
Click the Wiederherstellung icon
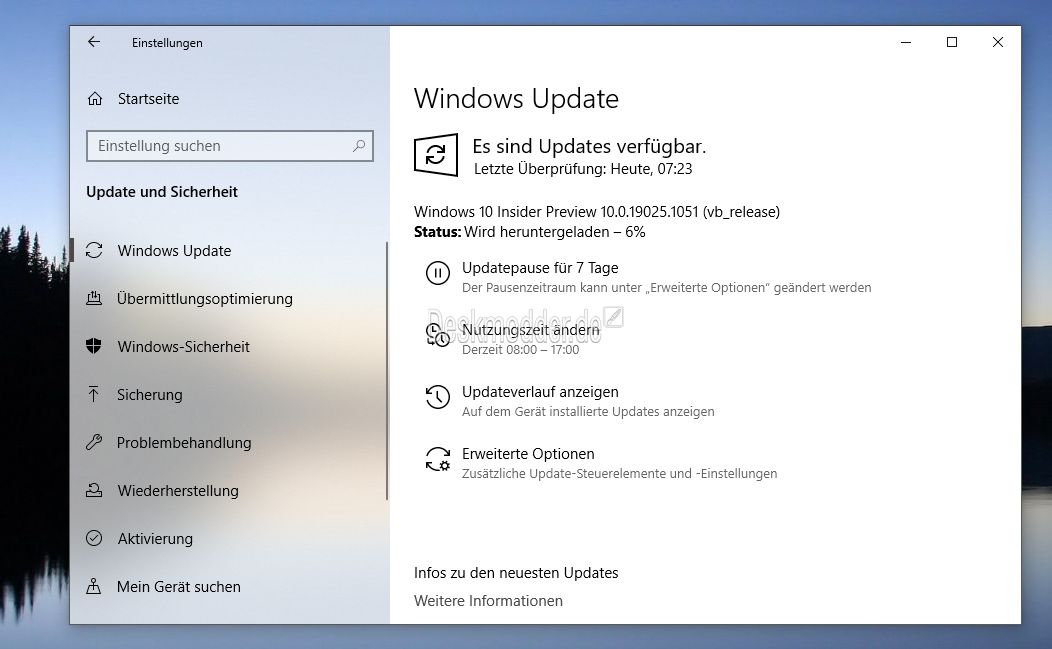[x=94, y=491]
